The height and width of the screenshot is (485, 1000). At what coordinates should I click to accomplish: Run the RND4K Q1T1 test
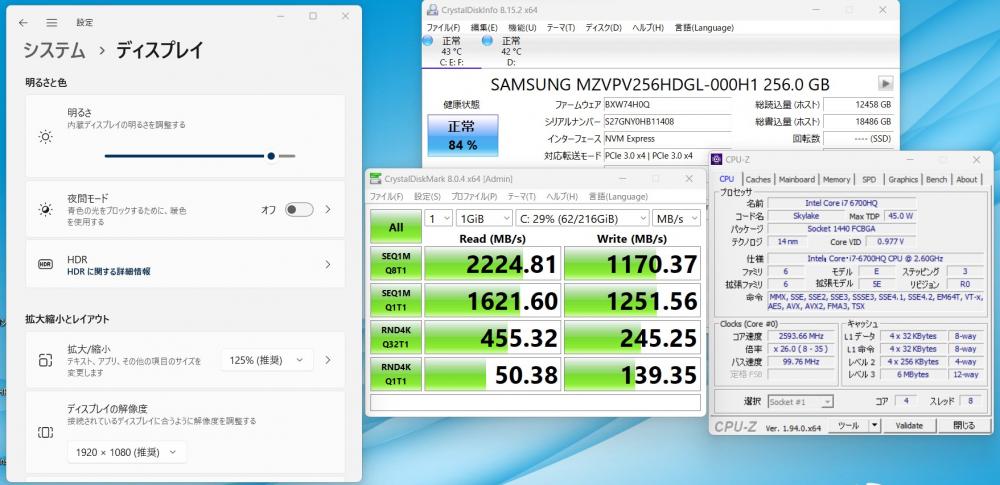(x=395, y=374)
